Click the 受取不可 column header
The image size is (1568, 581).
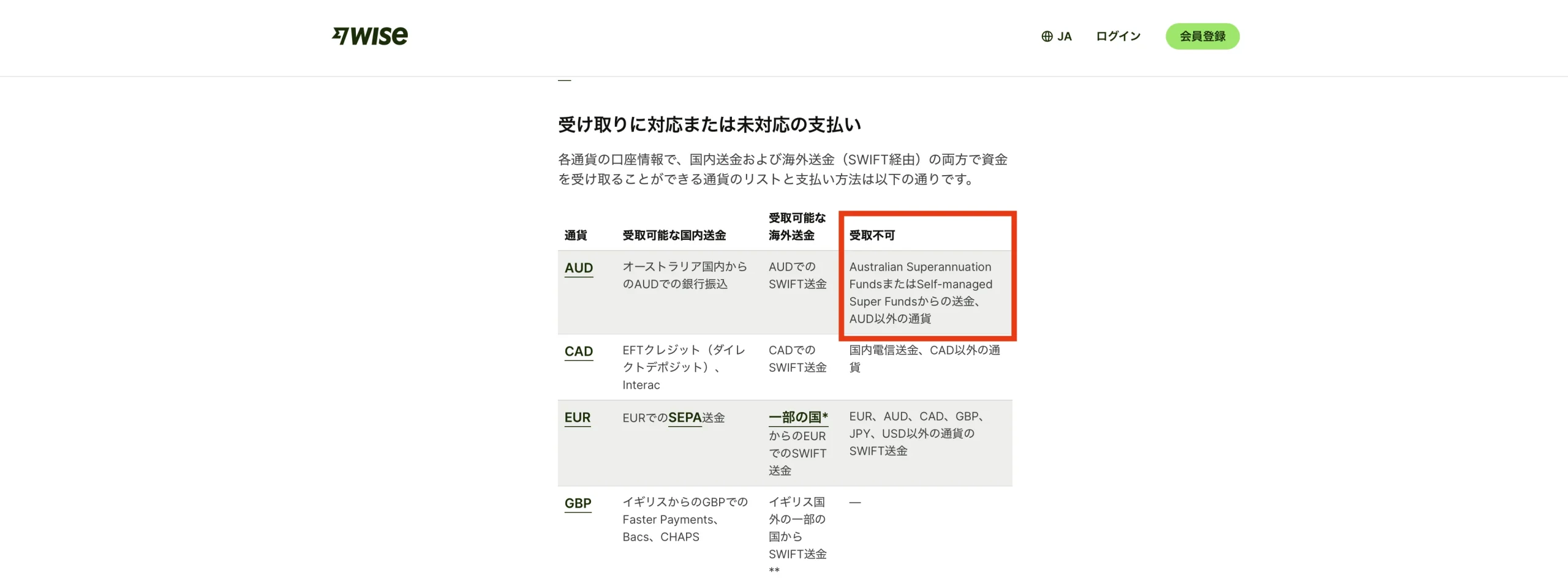click(x=872, y=236)
